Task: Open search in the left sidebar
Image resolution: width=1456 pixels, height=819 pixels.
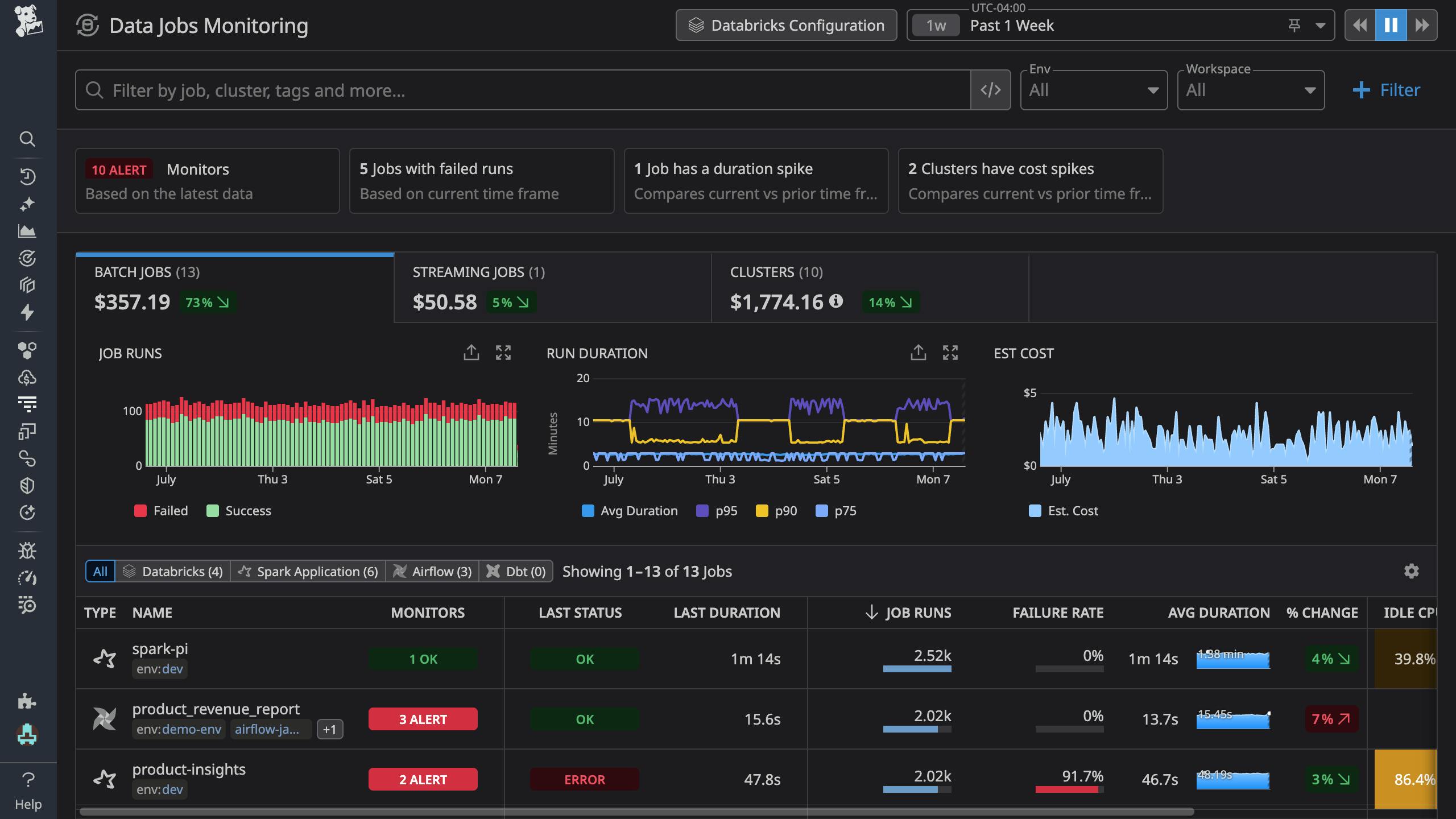Action: point(28,139)
